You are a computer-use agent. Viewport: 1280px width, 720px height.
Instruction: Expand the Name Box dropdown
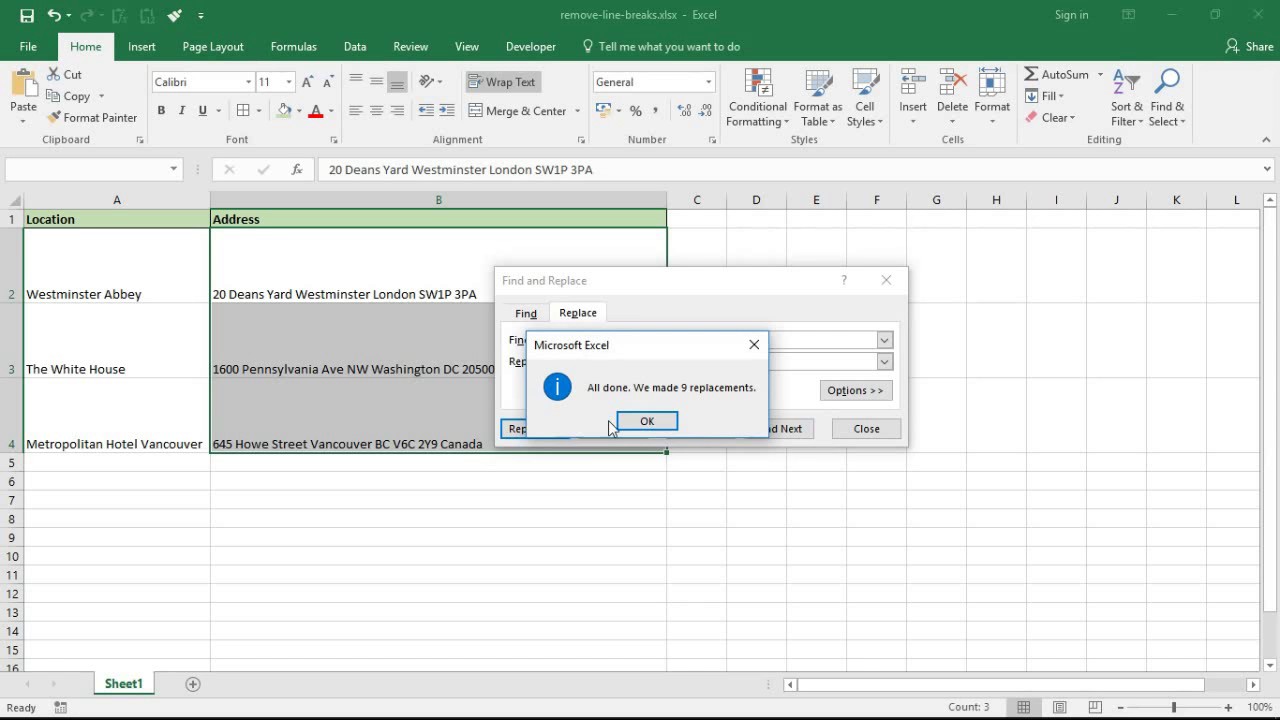(174, 170)
